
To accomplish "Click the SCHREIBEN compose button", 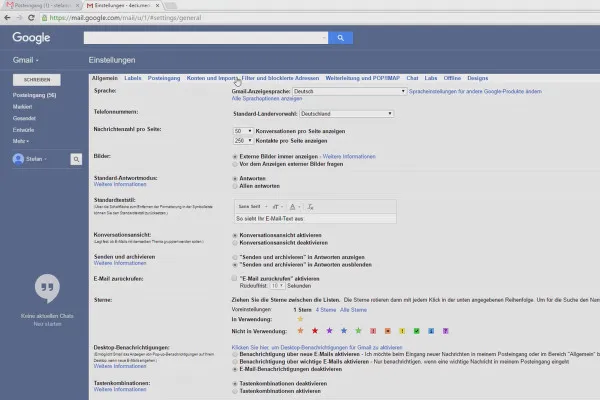I will point(37,80).
